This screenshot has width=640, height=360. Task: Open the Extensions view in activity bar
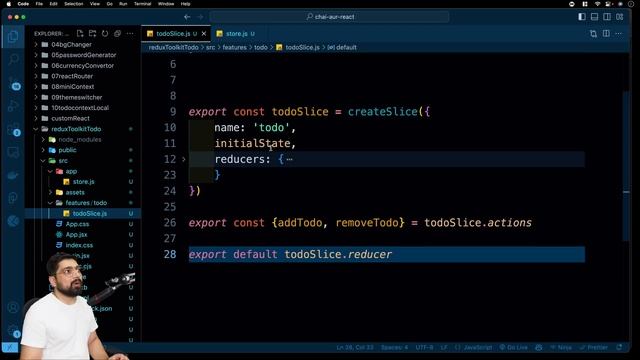coord(13,129)
